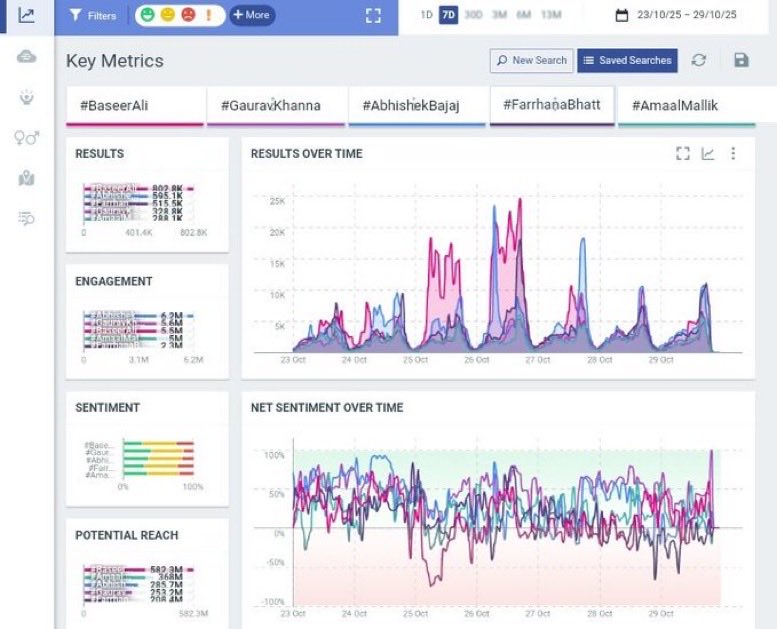Image resolution: width=777 pixels, height=629 pixels.
Task: Click the fullscreen icon in blue toolbar
Action: pyautogui.click(x=373, y=15)
